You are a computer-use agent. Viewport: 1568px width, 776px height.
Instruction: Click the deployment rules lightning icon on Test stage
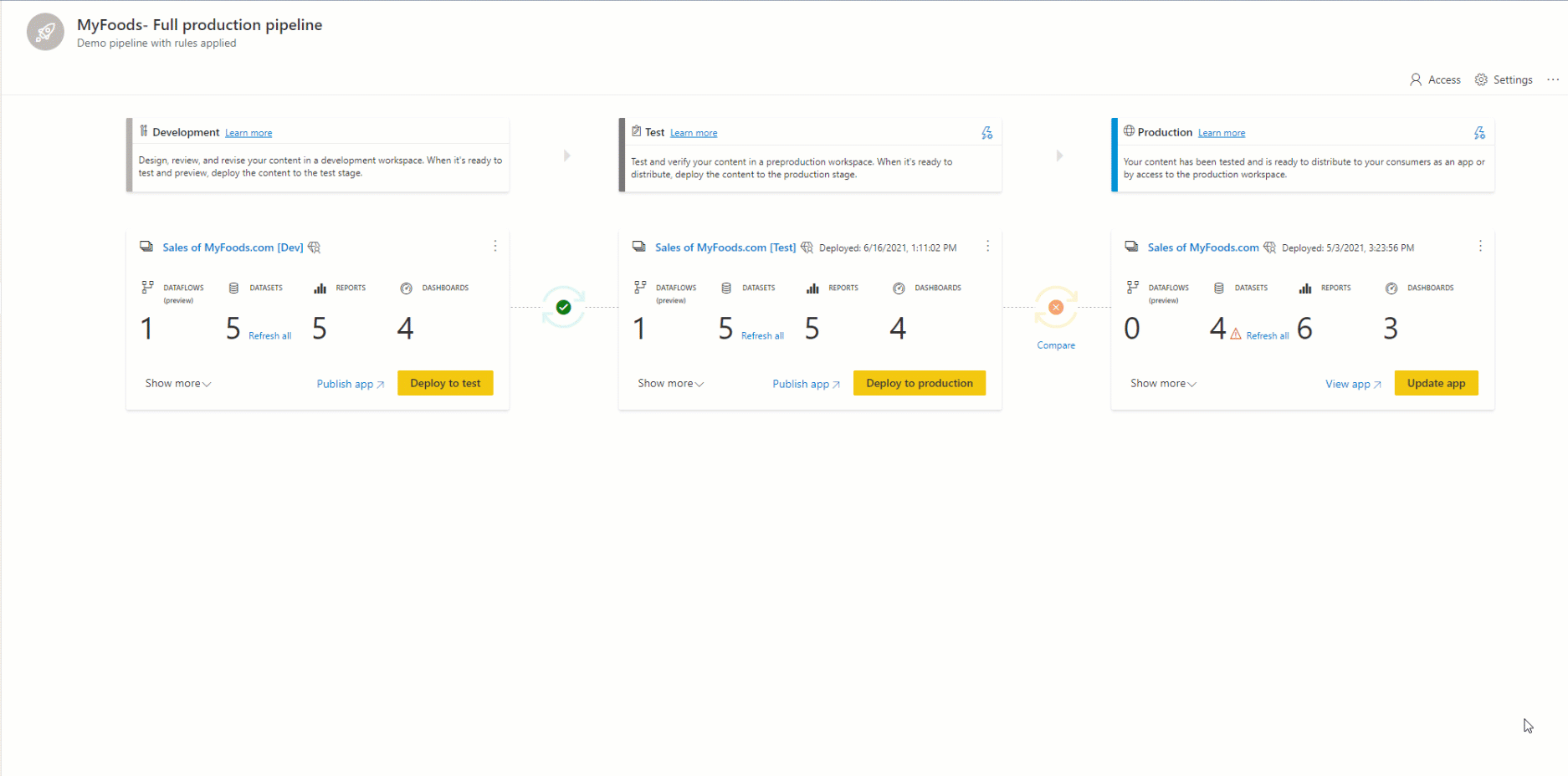[x=987, y=132]
